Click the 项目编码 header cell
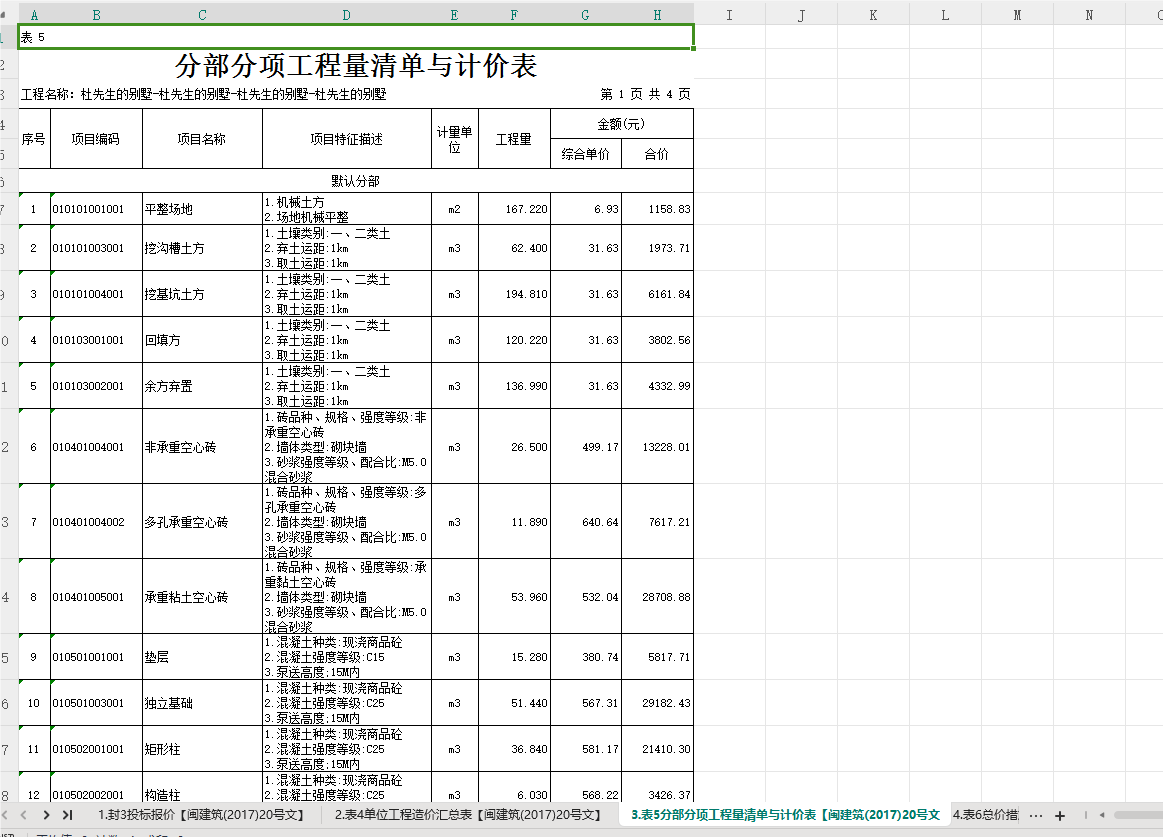Screen dimensions: 1163x837 tap(96, 139)
